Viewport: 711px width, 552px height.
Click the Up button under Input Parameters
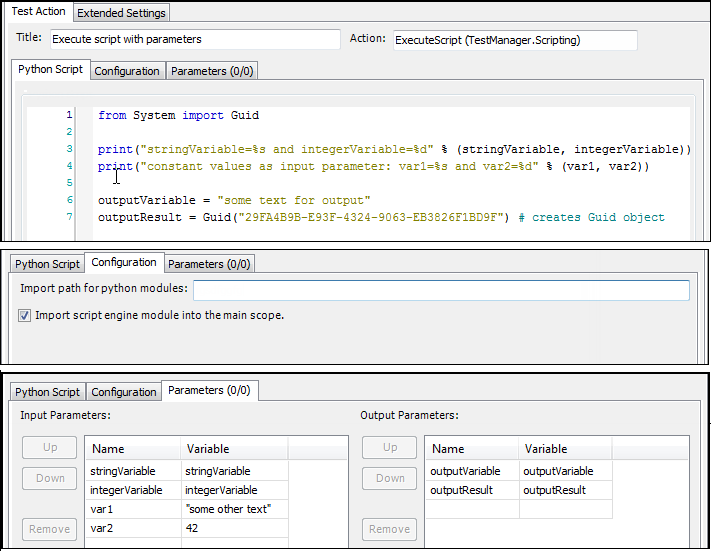[50, 447]
